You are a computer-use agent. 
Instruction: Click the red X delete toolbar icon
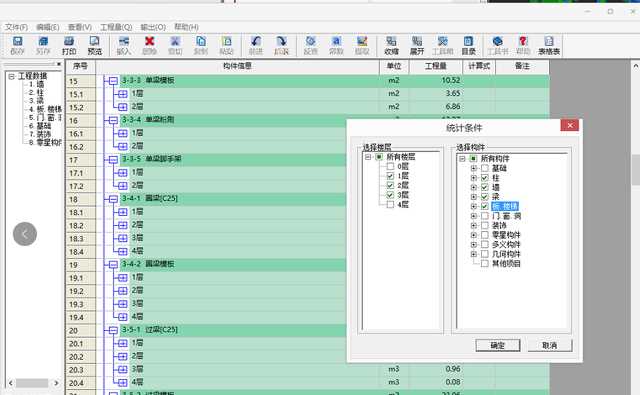click(149, 45)
